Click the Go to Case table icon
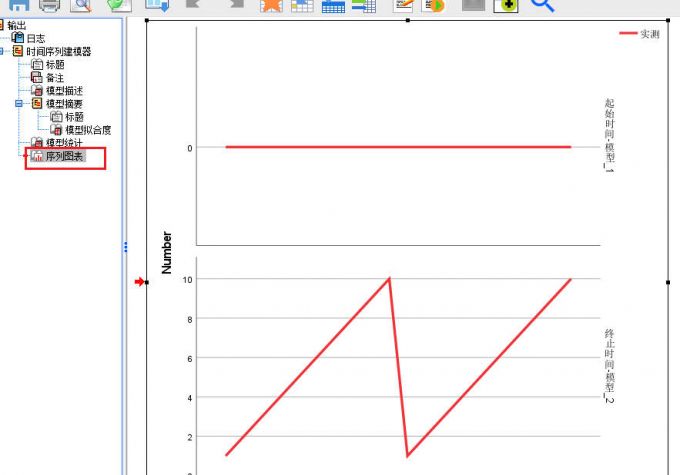 click(x=302, y=5)
